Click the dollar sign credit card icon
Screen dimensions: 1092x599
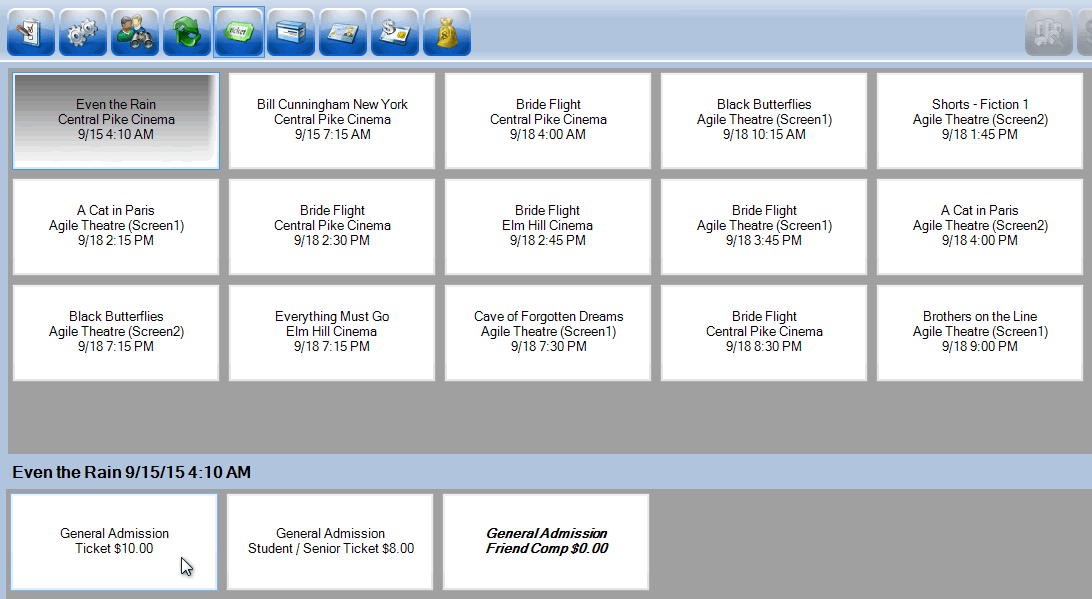(394, 32)
